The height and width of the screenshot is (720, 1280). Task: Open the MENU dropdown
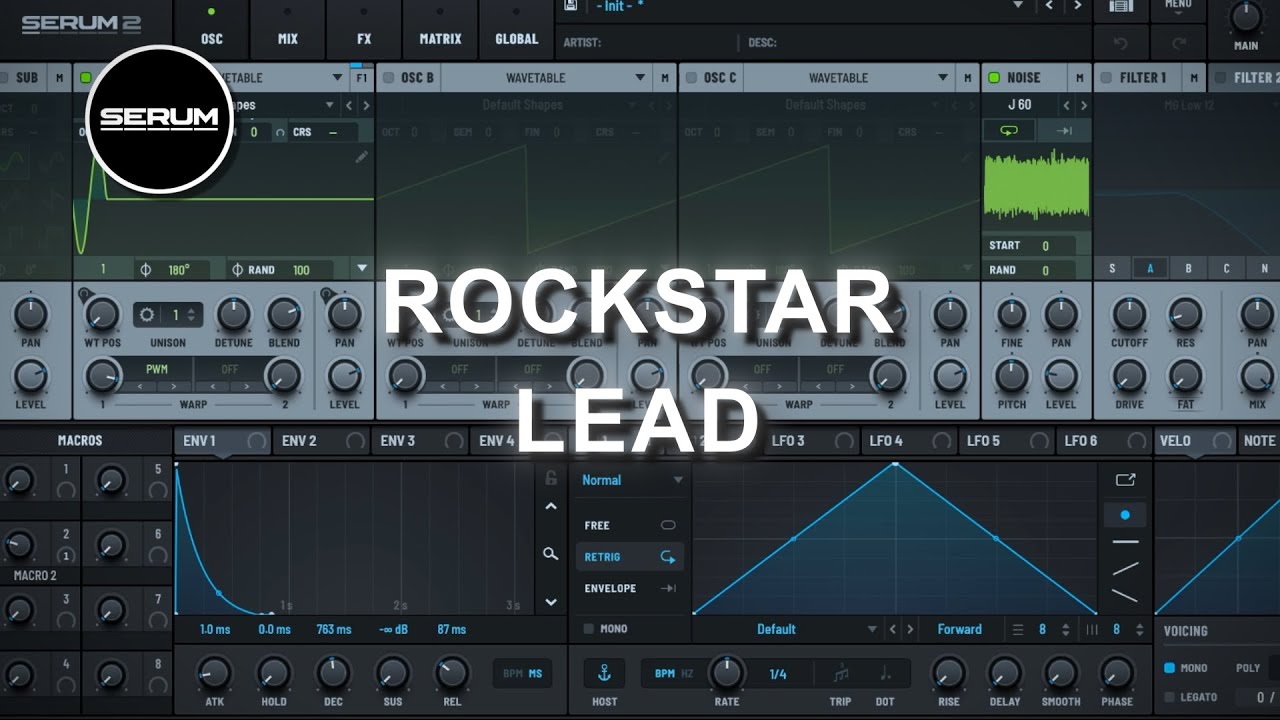[1179, 7]
